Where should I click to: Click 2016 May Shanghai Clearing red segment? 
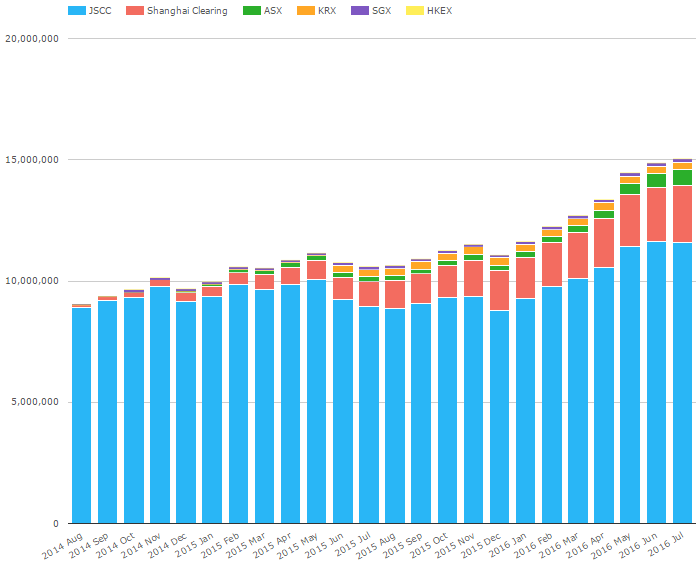(x=630, y=221)
